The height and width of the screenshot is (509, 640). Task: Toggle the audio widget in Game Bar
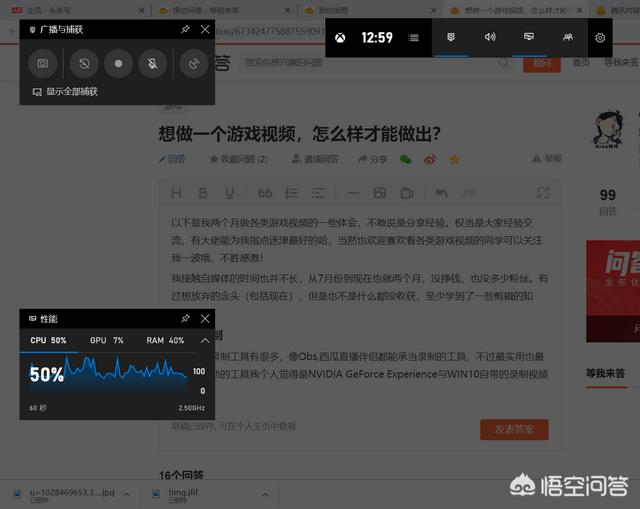(x=490, y=38)
